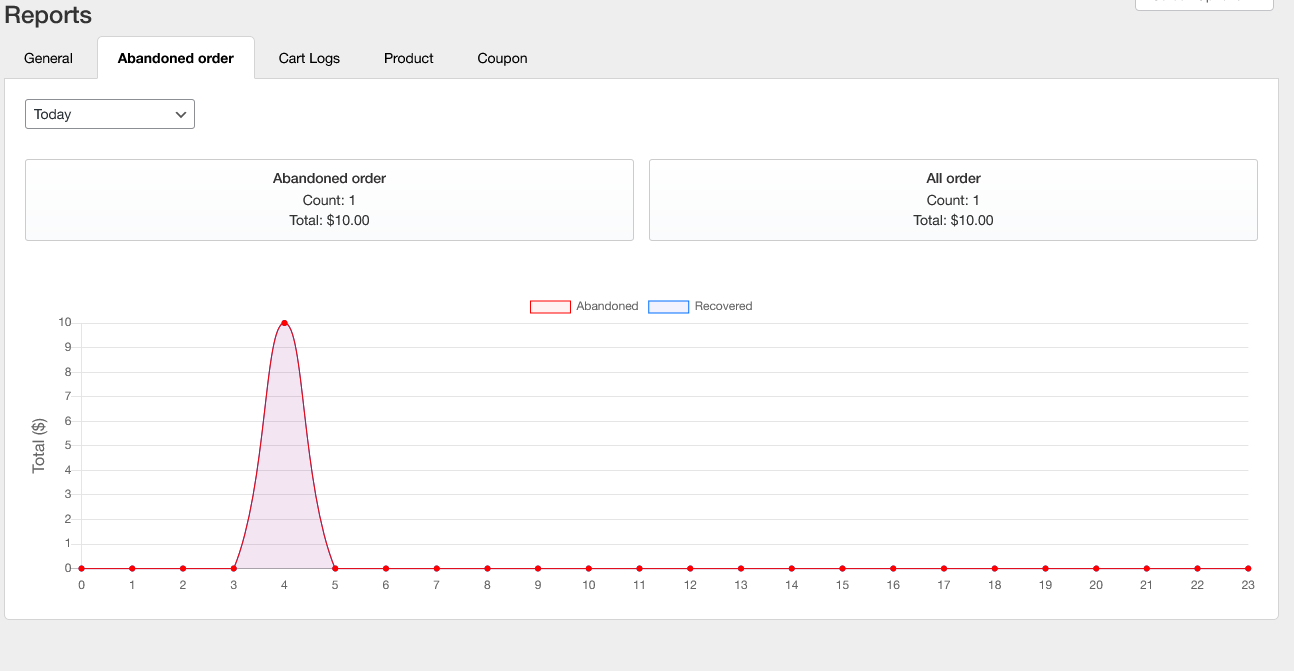This screenshot has height=671, width=1294.
Task: Click Total: $10.00 in the All order card
Action: [953, 220]
